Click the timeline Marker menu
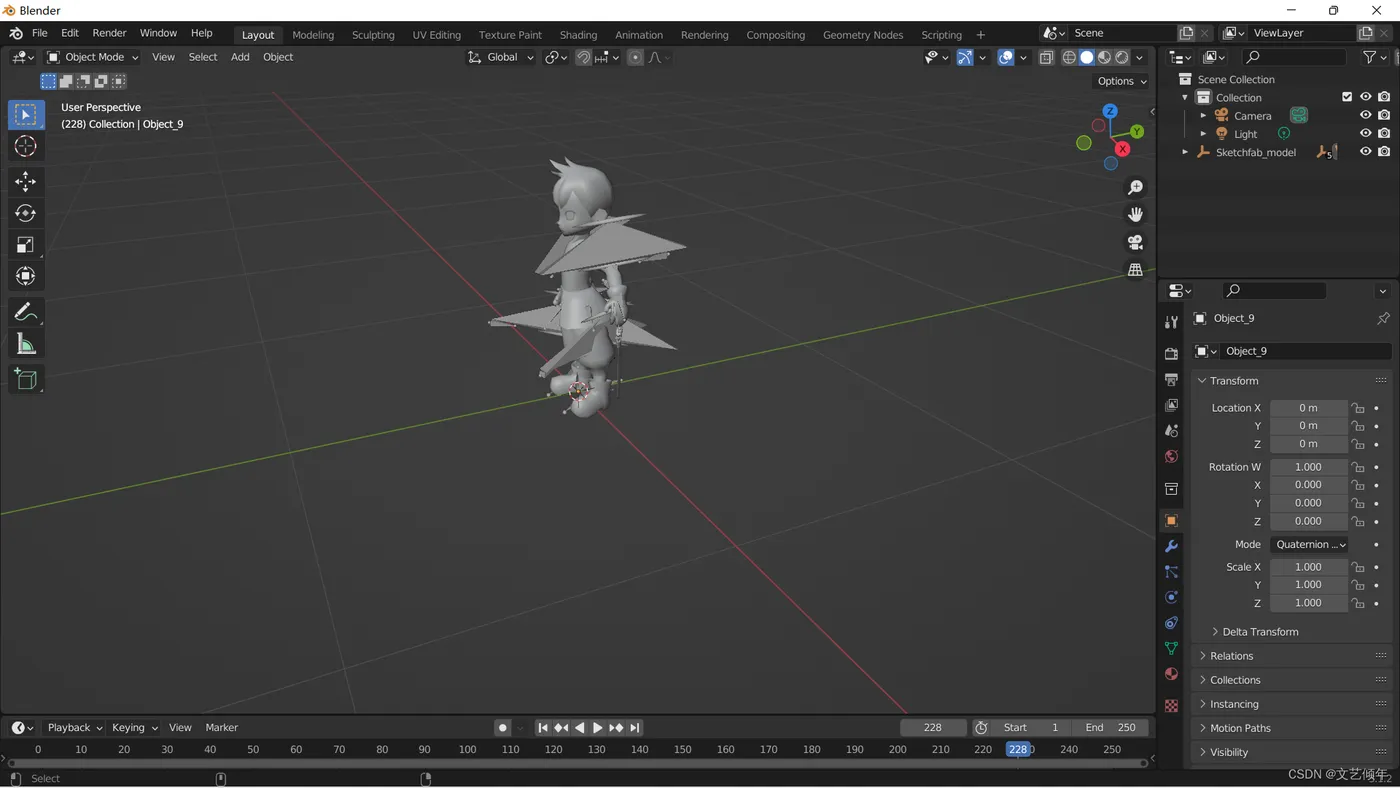Viewport: 1400px width, 788px height. [x=221, y=728]
